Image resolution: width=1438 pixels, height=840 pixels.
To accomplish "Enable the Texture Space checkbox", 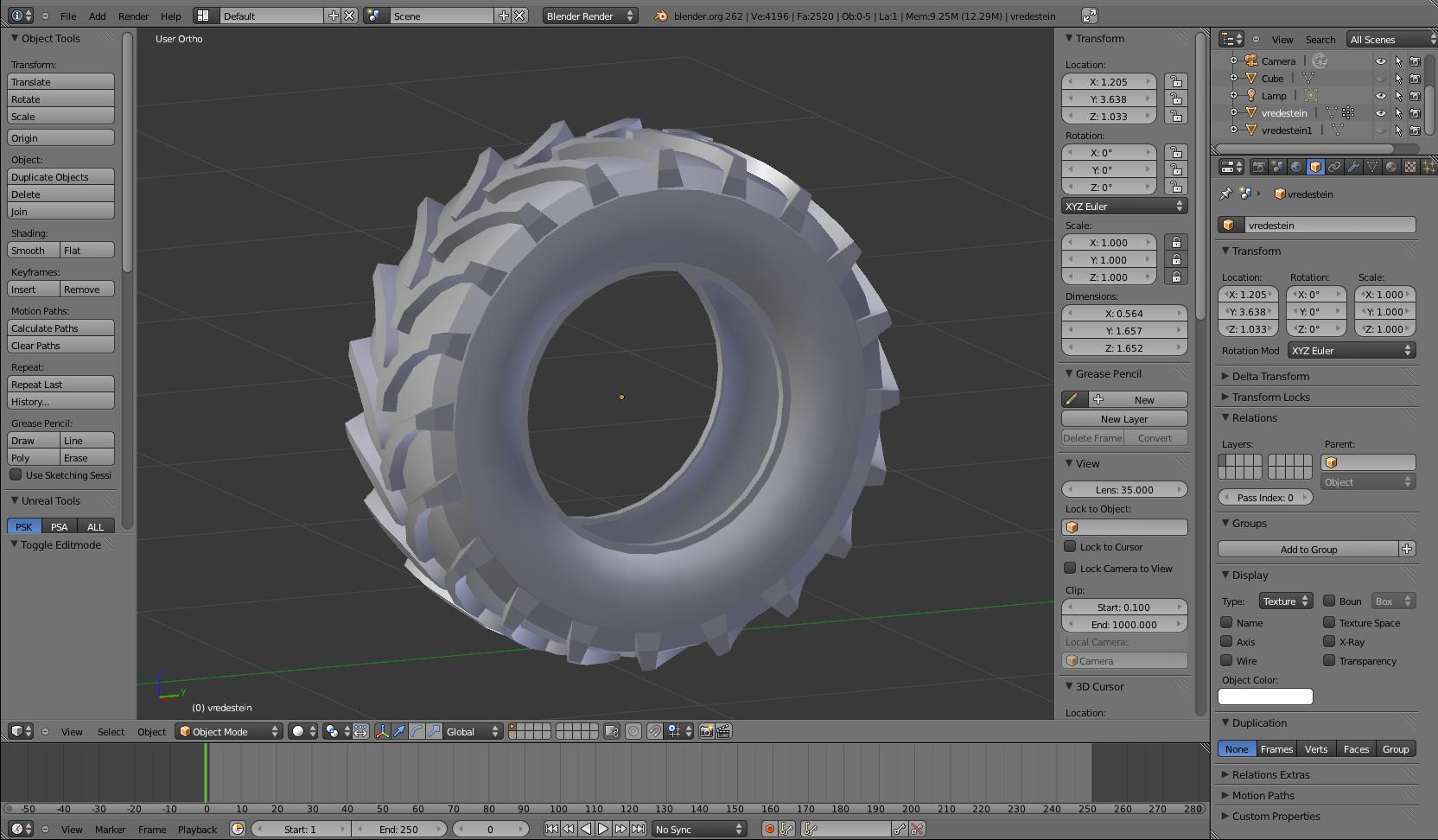I will [x=1329, y=622].
